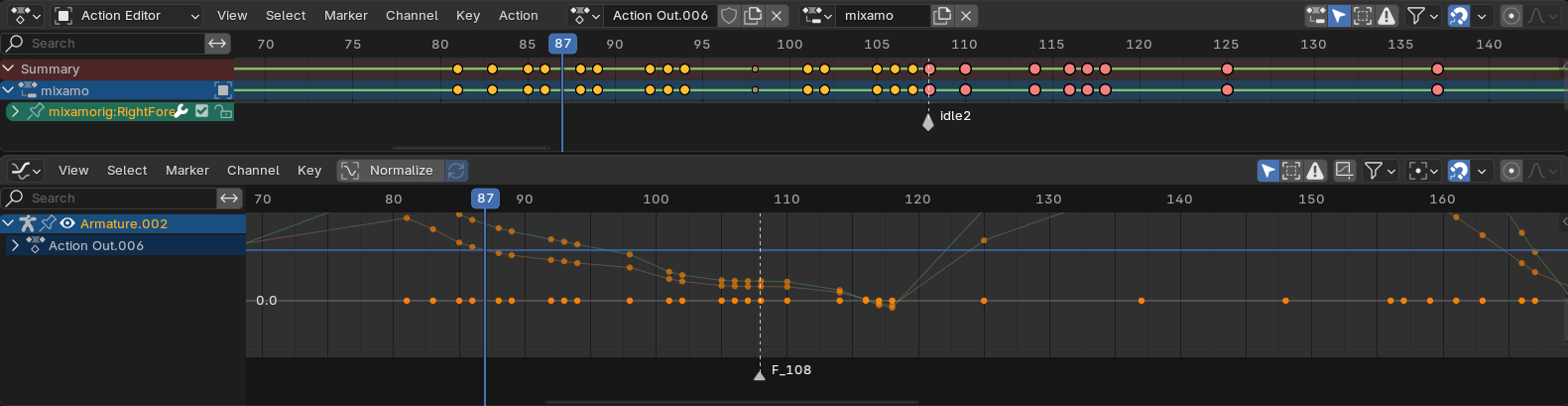Unlink the Action Out.006 action
Viewport: 1568px width, 406px height.
pyautogui.click(x=777, y=15)
